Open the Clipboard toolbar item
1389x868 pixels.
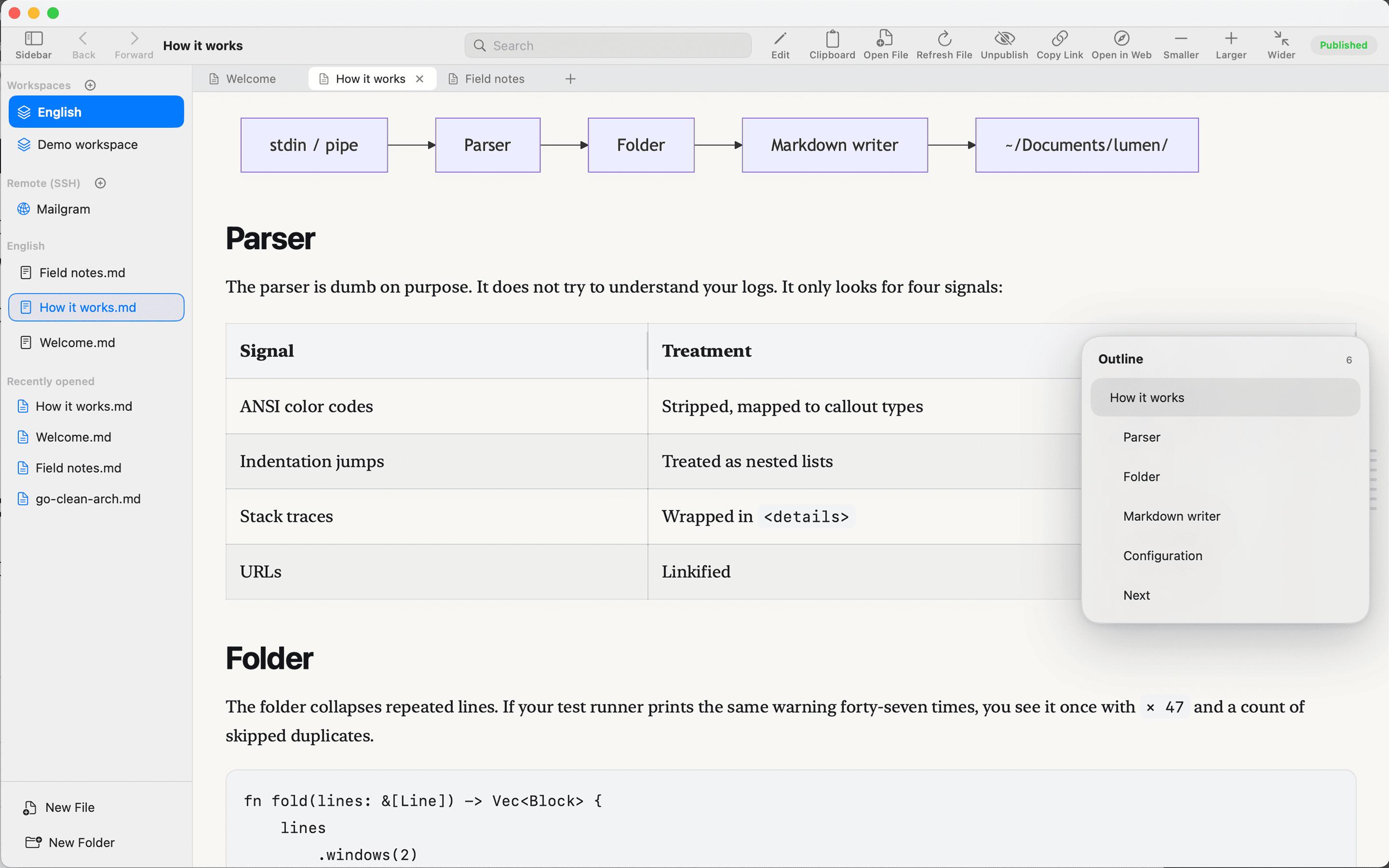point(832,45)
